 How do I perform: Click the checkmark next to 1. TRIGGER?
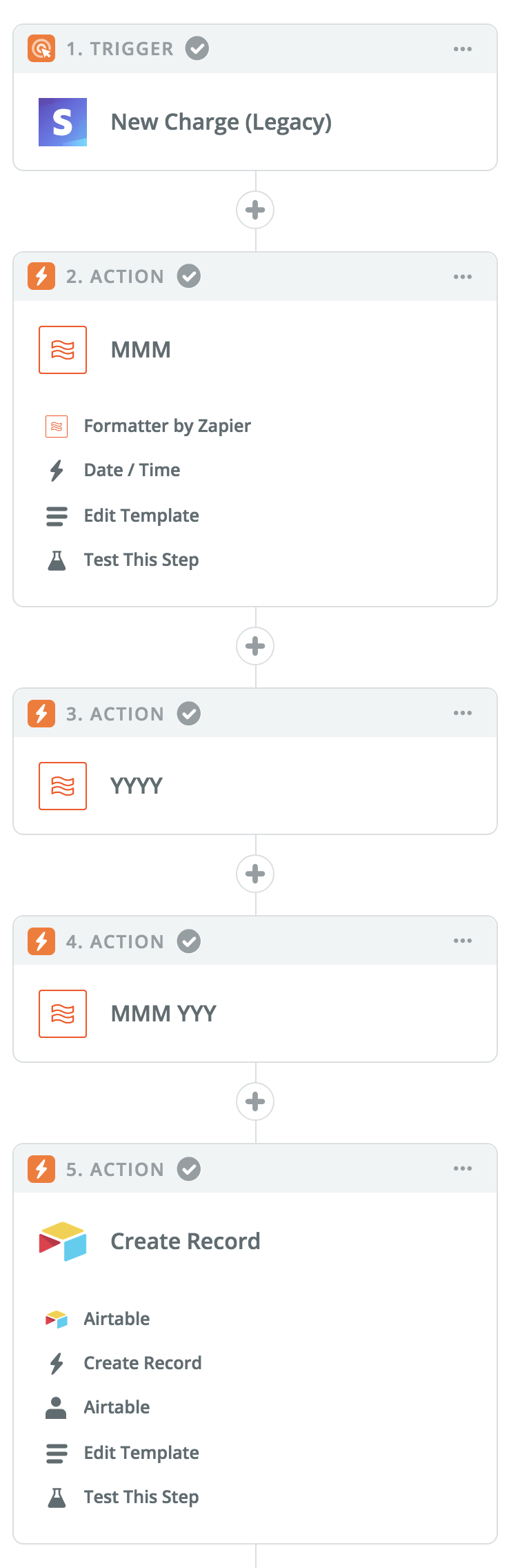tap(197, 49)
